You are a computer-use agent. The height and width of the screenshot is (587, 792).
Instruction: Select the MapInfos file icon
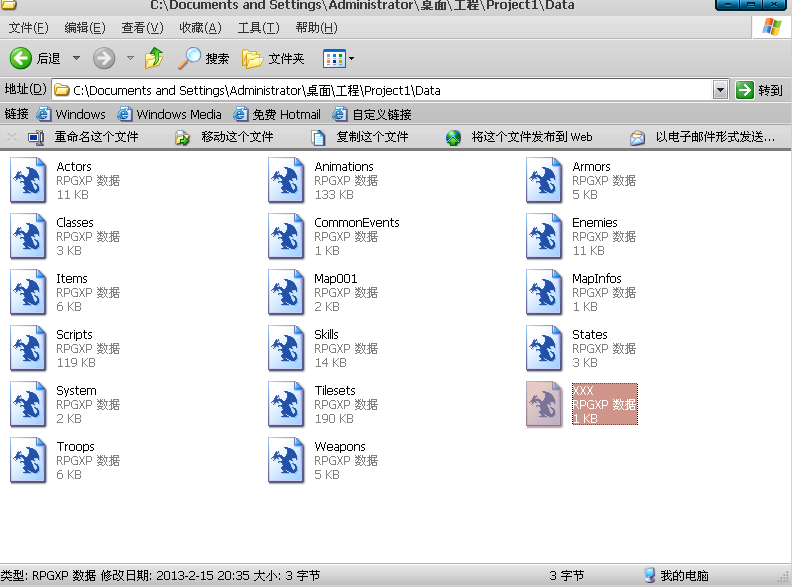tap(544, 292)
